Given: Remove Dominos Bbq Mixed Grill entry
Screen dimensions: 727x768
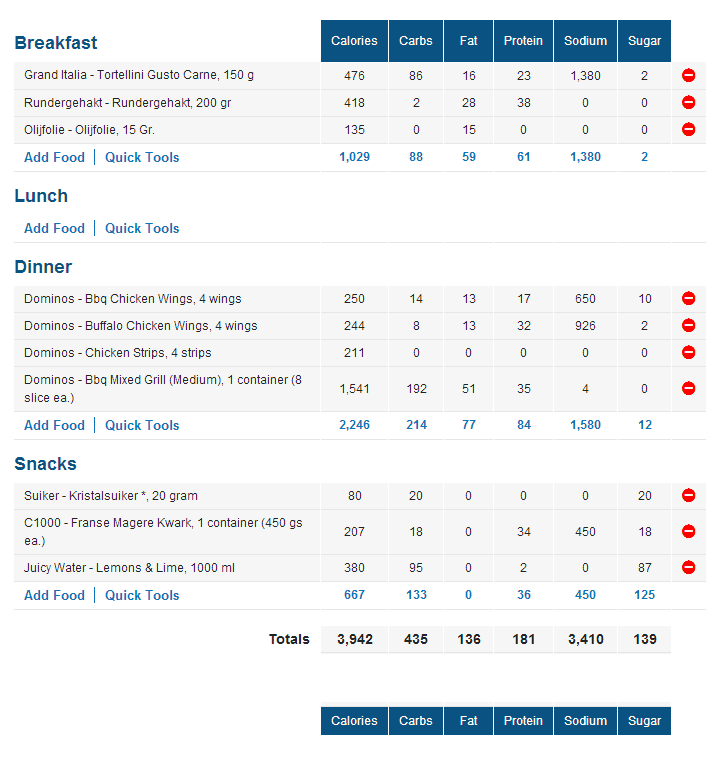Looking at the screenshot, I should pos(688,388).
